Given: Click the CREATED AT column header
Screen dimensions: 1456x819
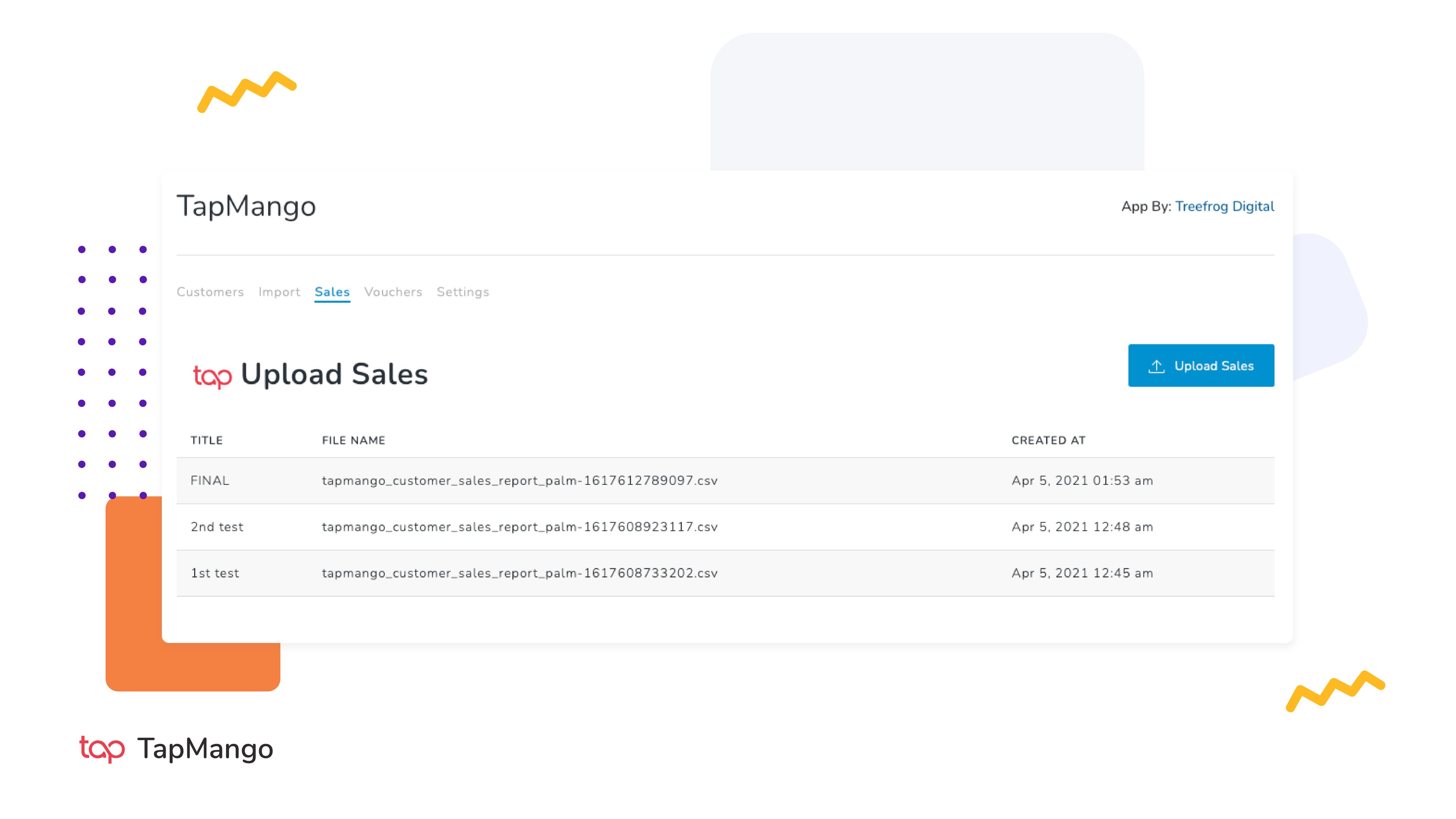Looking at the screenshot, I should point(1048,440).
